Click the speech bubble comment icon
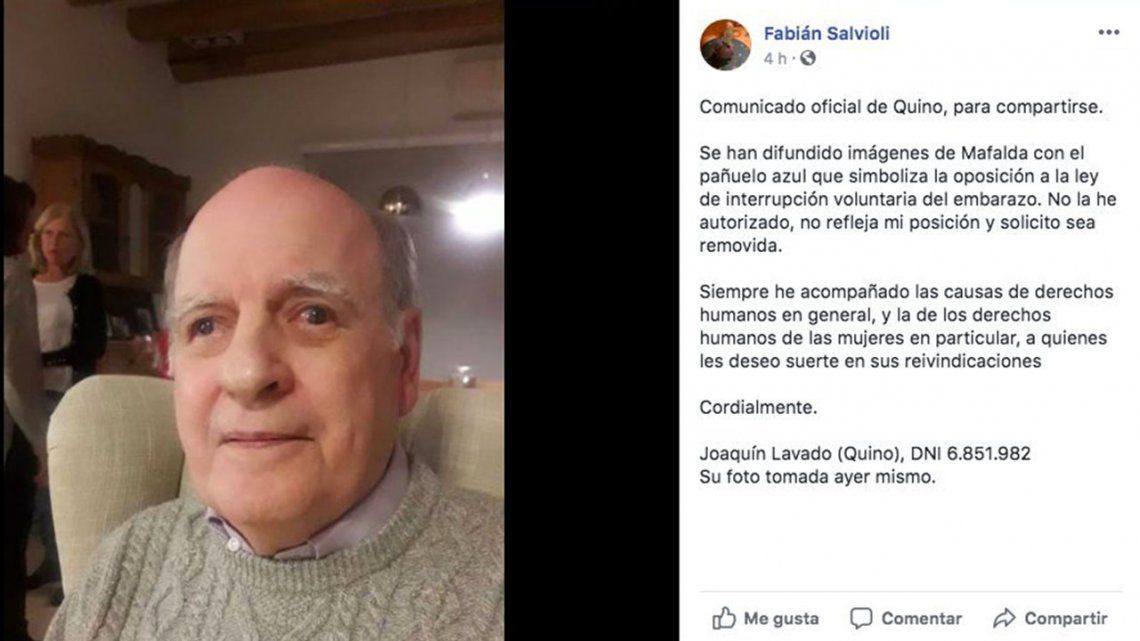Image resolution: width=1140 pixels, height=641 pixels. coord(861,618)
